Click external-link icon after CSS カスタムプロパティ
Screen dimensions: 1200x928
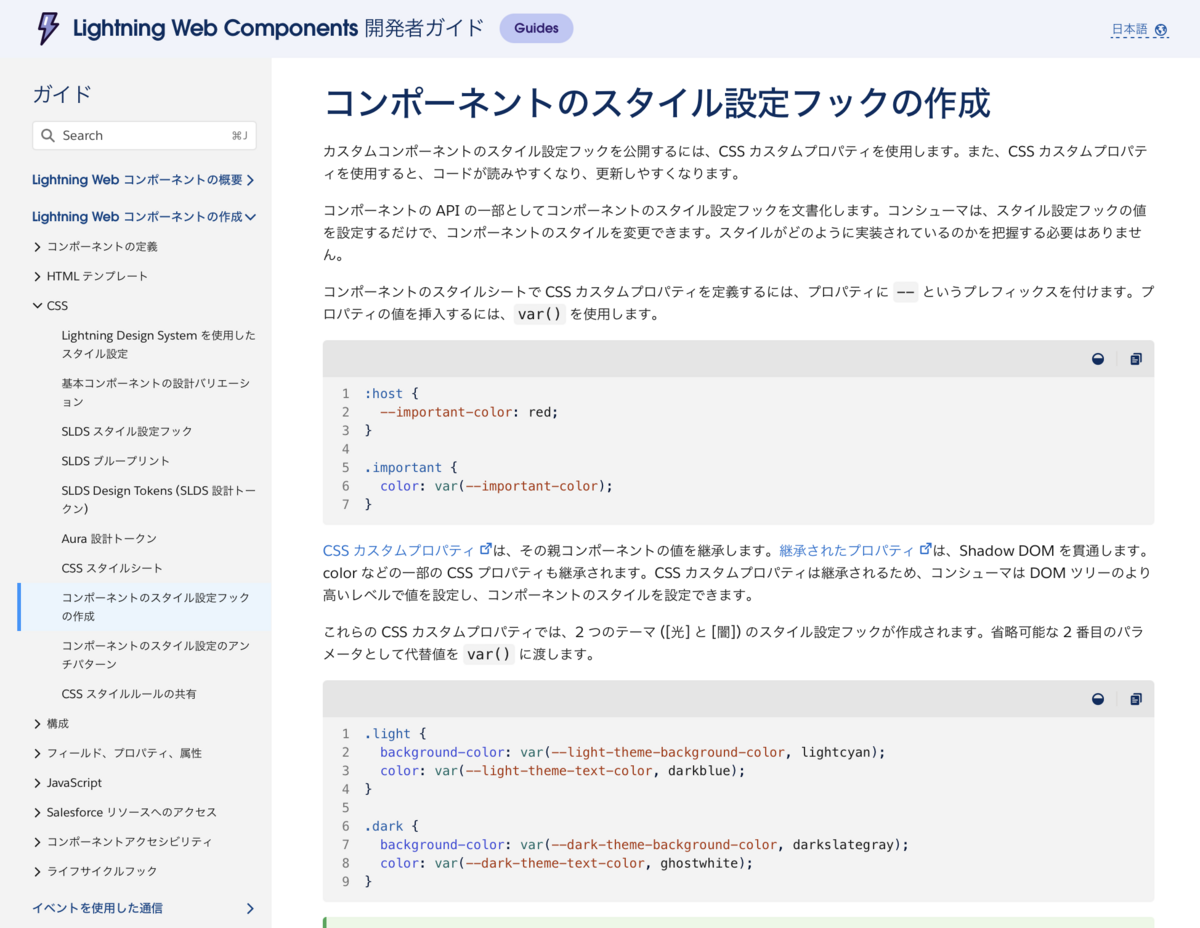[x=486, y=549]
